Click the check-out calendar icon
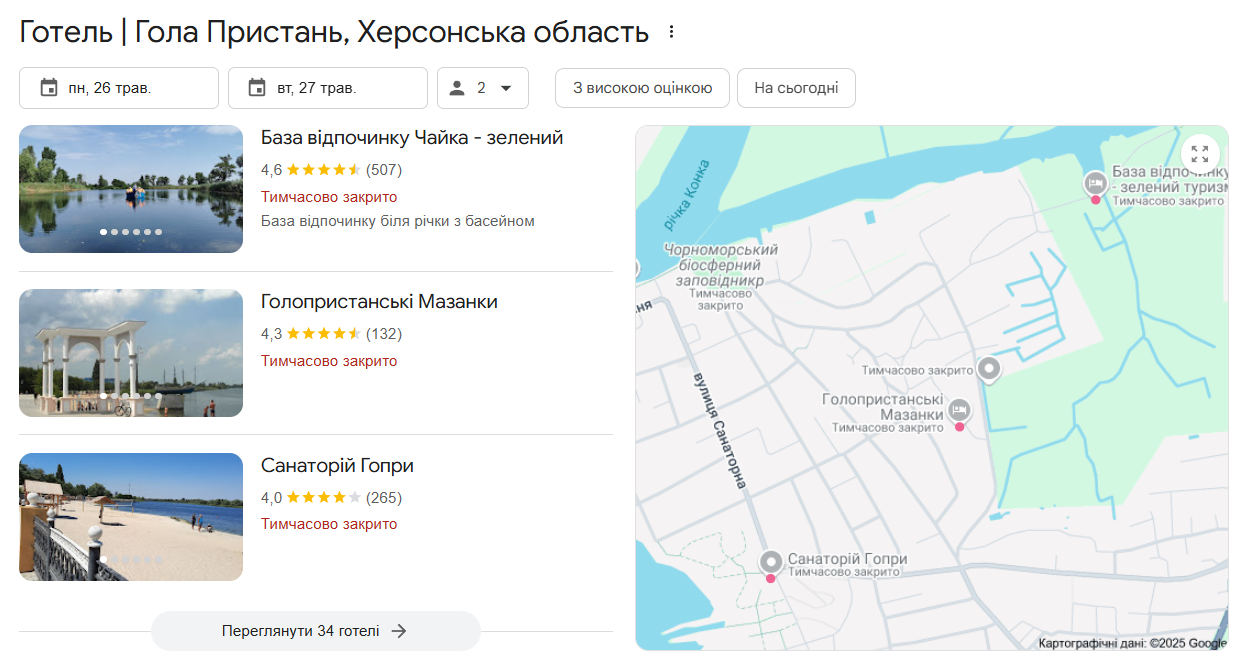This screenshot has width=1250, height=659. (x=257, y=88)
